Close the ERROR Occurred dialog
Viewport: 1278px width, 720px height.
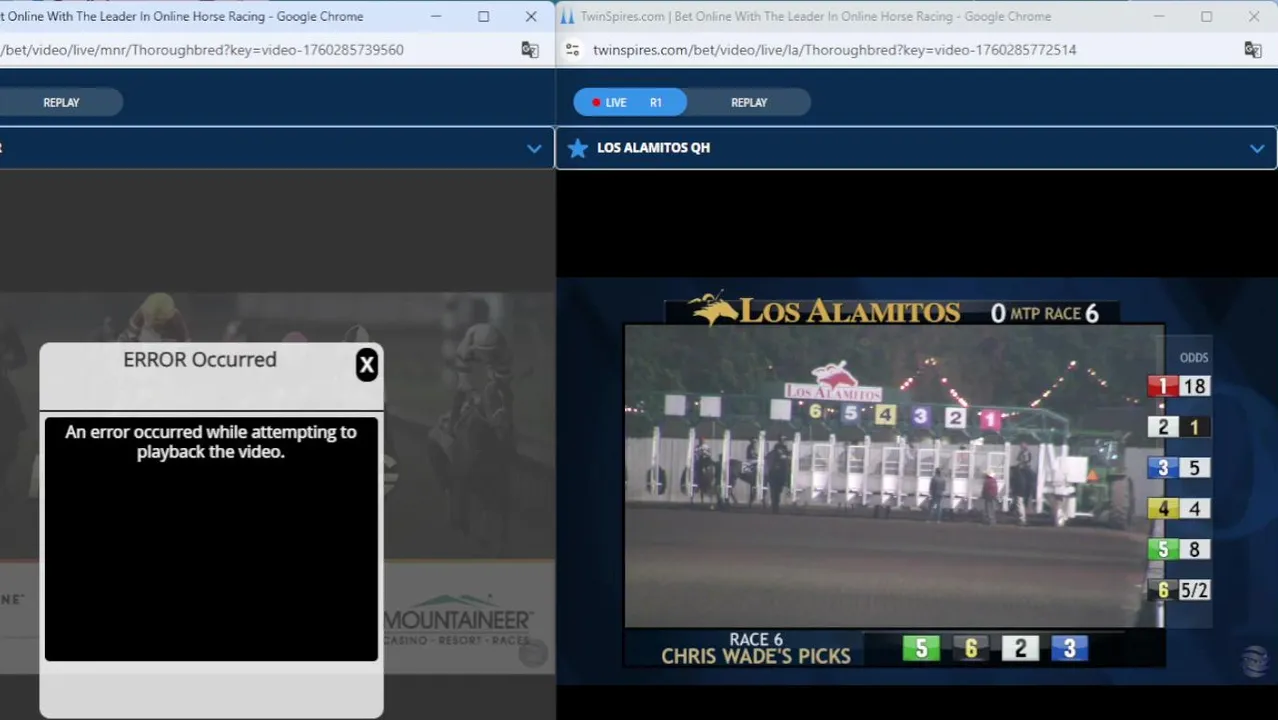[x=367, y=365]
